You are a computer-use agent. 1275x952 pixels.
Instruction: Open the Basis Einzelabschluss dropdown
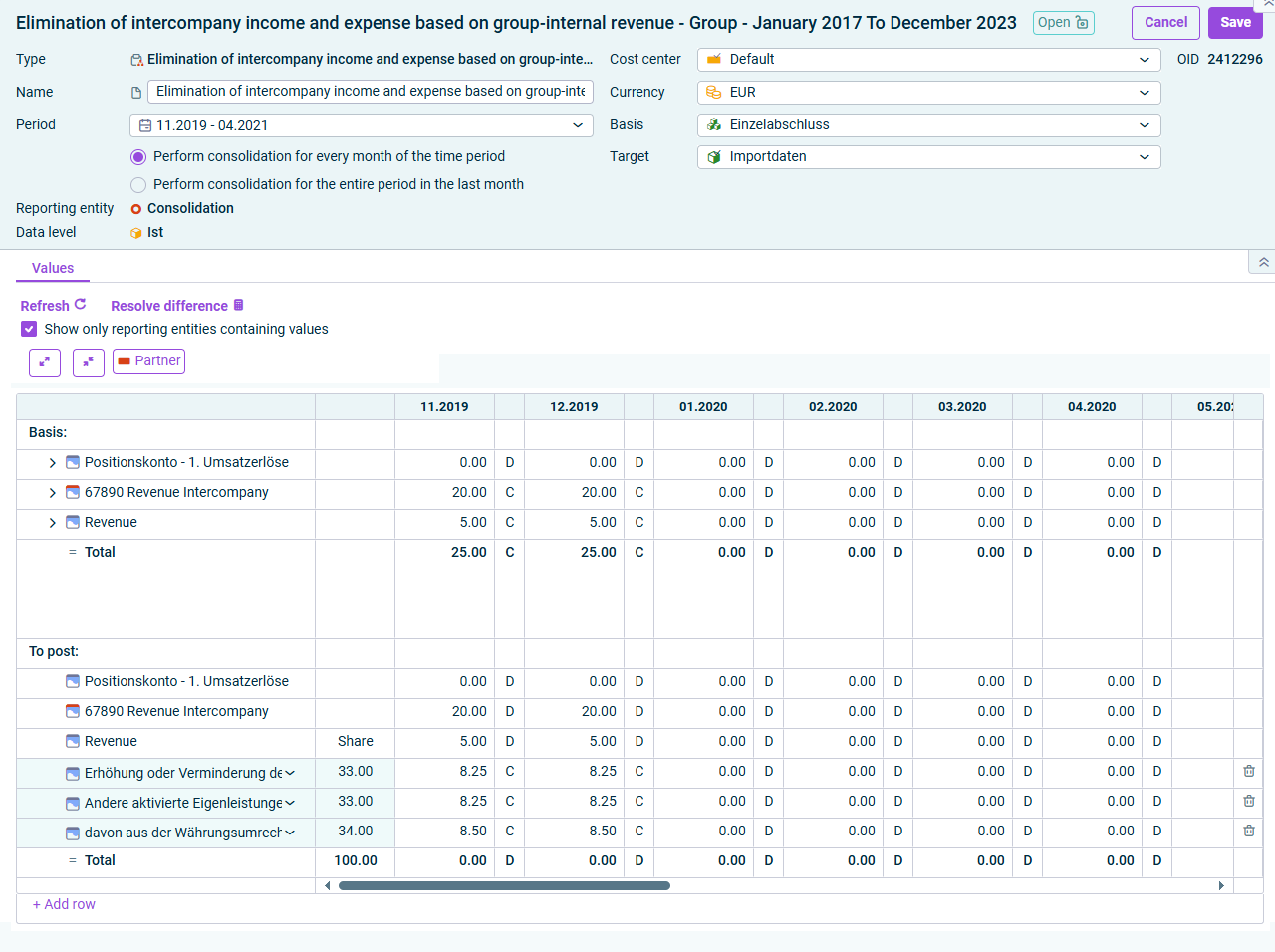[928, 125]
